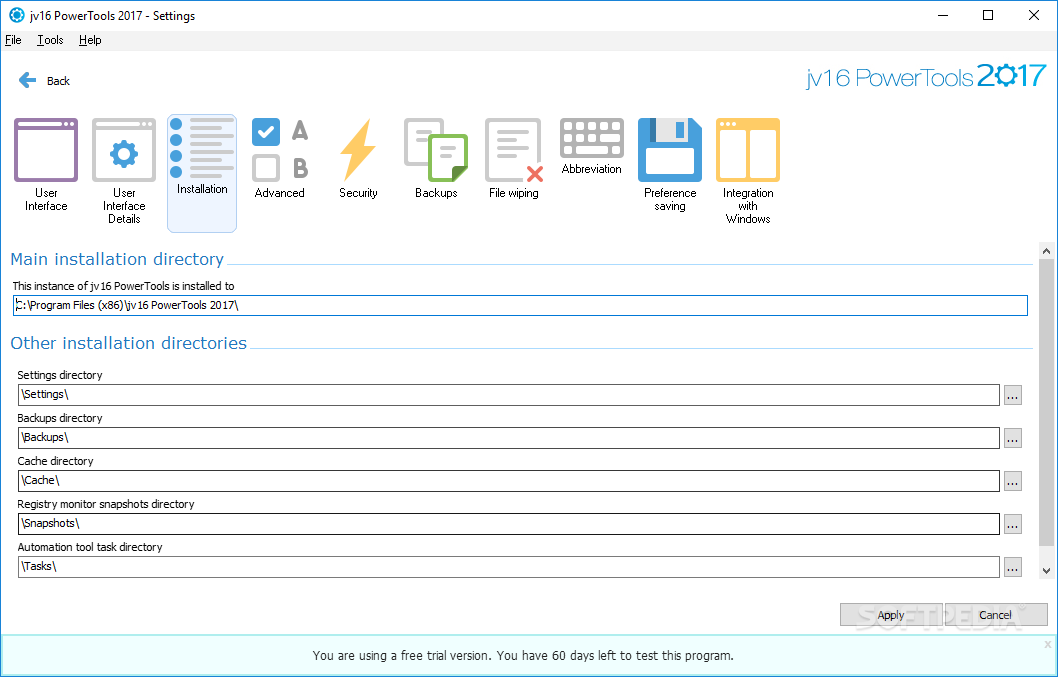Click the Snapshots directory input field

[x=509, y=524]
